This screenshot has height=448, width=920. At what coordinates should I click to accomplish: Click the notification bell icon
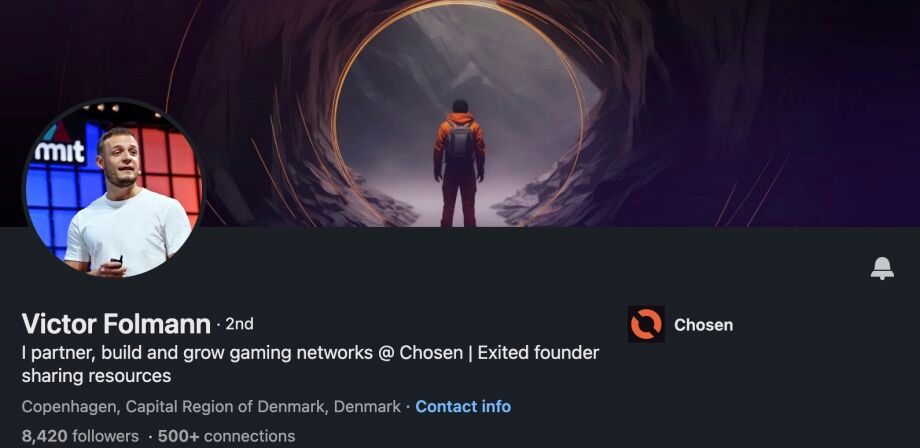pyautogui.click(x=882, y=268)
